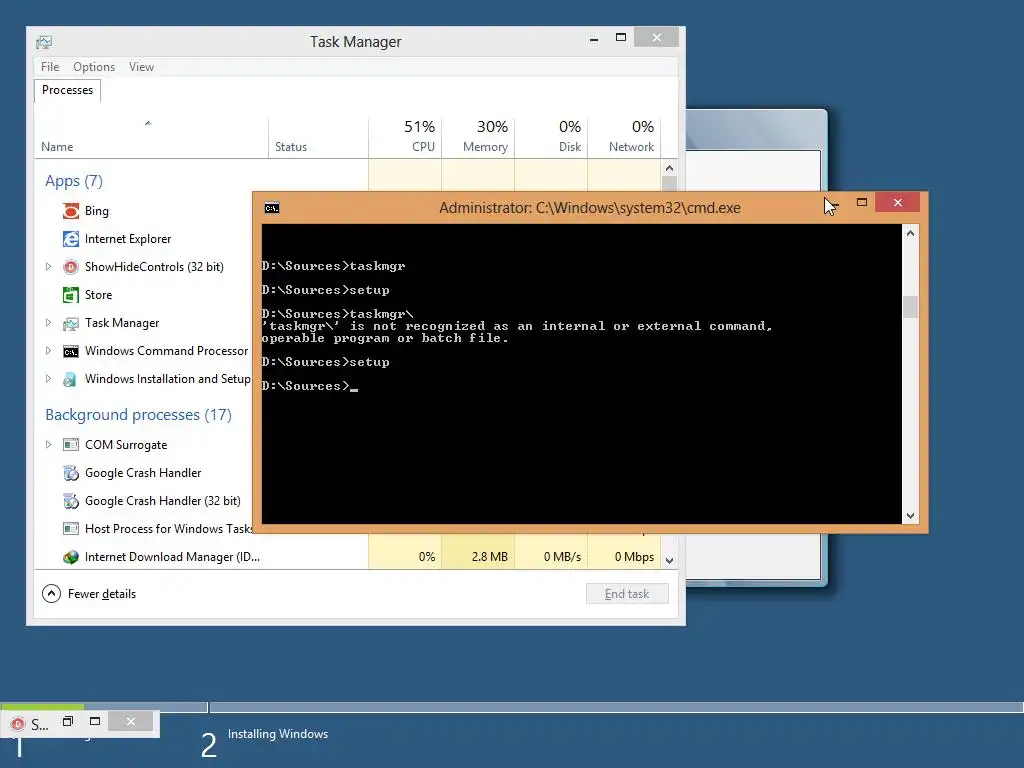Viewport: 1024px width, 768px height.
Task: Open the View menu in Task Manager
Action: (141, 67)
